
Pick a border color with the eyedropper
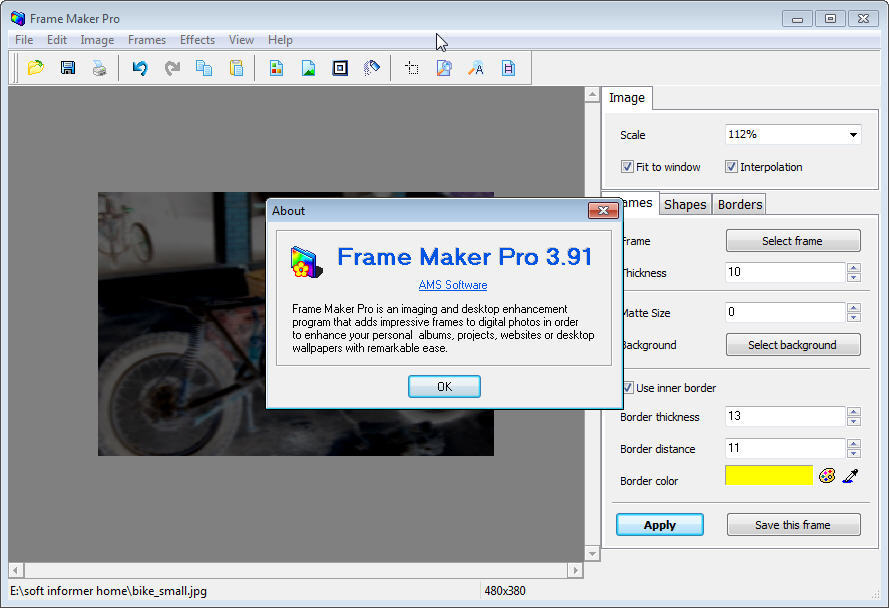(x=851, y=476)
